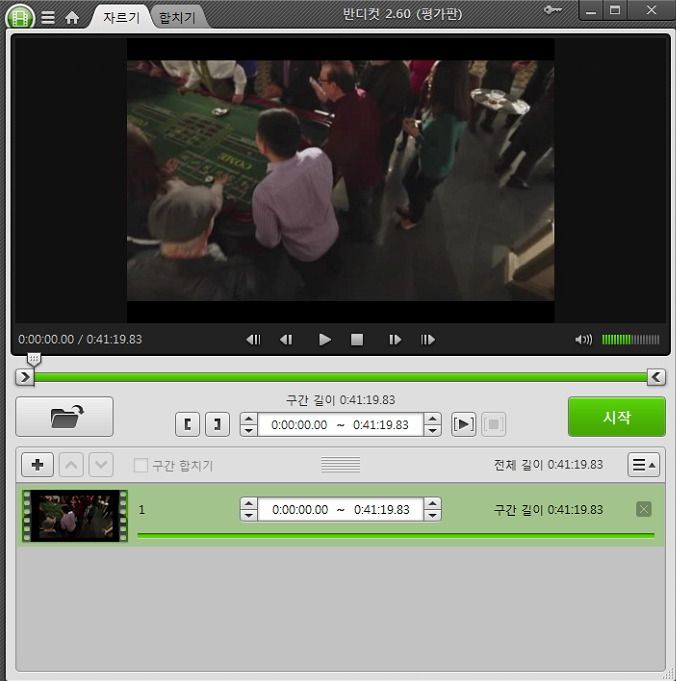This screenshot has width=676, height=681.
Task: Click segment 1 green progress bar
Action: tap(396, 536)
